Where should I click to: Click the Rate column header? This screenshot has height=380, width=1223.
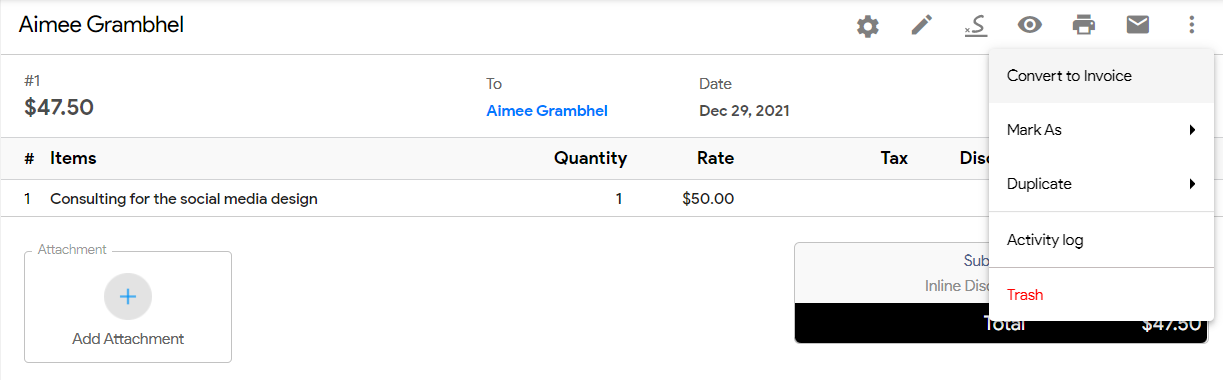pos(716,158)
